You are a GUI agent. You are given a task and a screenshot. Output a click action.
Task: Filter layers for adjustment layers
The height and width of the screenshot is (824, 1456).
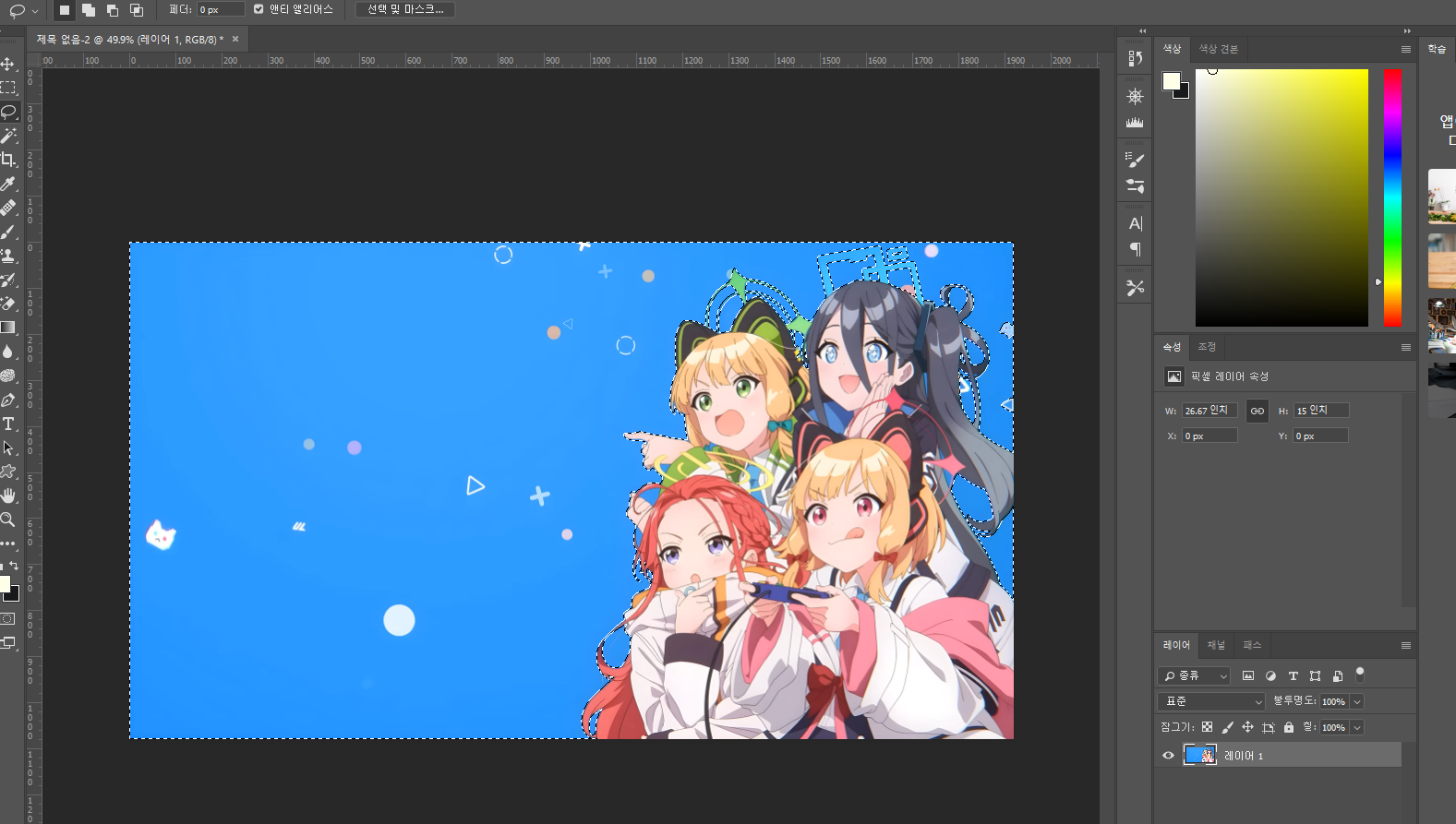coord(1270,675)
